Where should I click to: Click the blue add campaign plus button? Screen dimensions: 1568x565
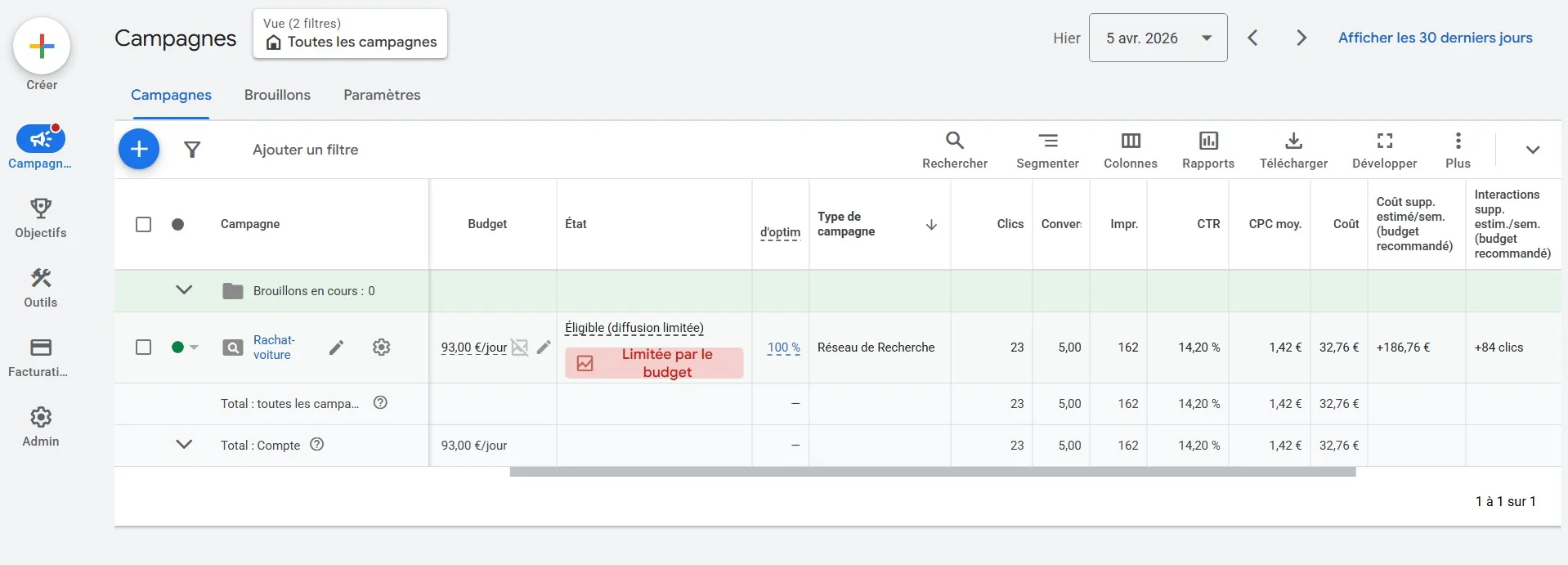coord(139,149)
